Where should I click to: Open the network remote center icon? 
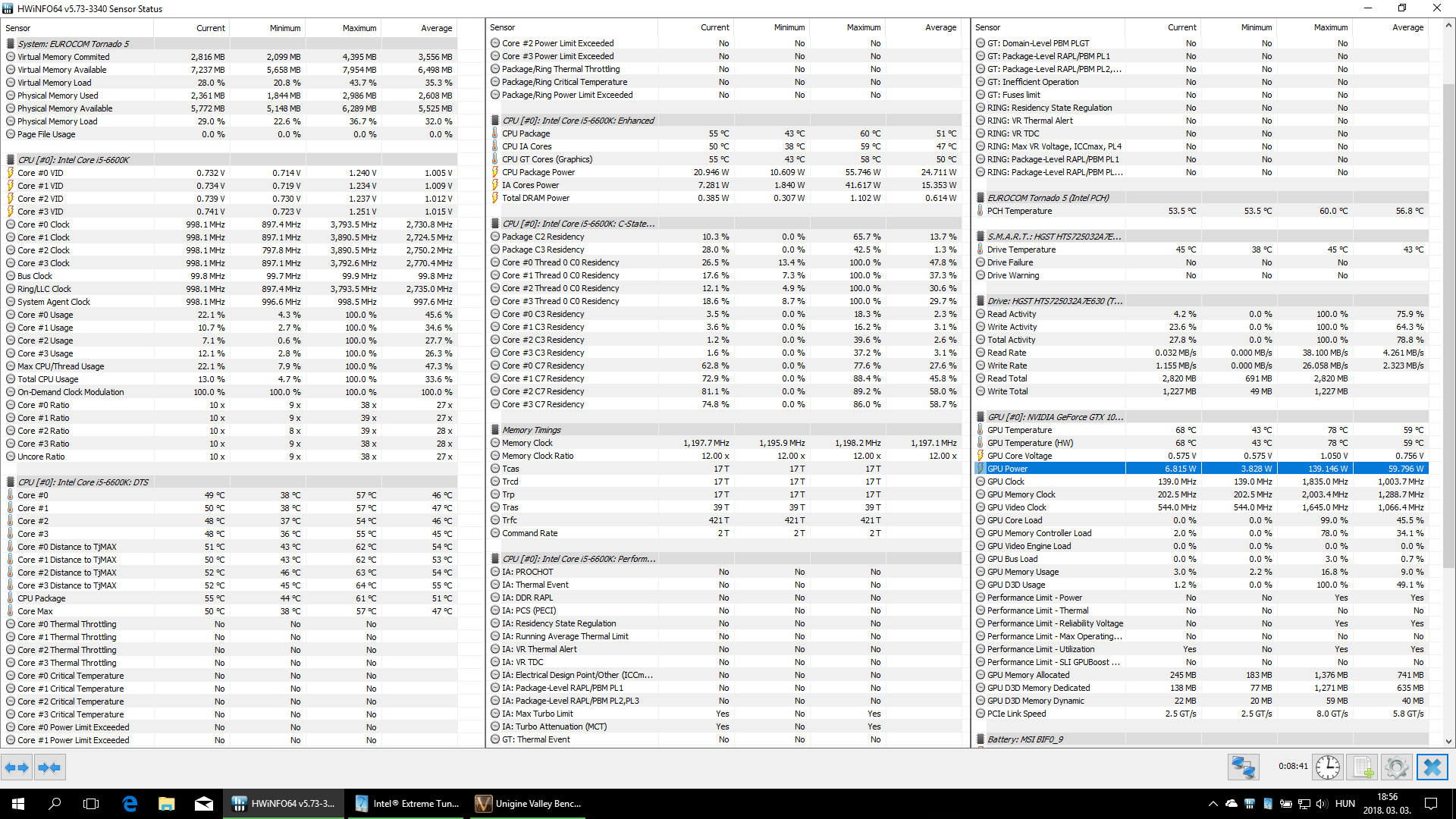(1243, 767)
